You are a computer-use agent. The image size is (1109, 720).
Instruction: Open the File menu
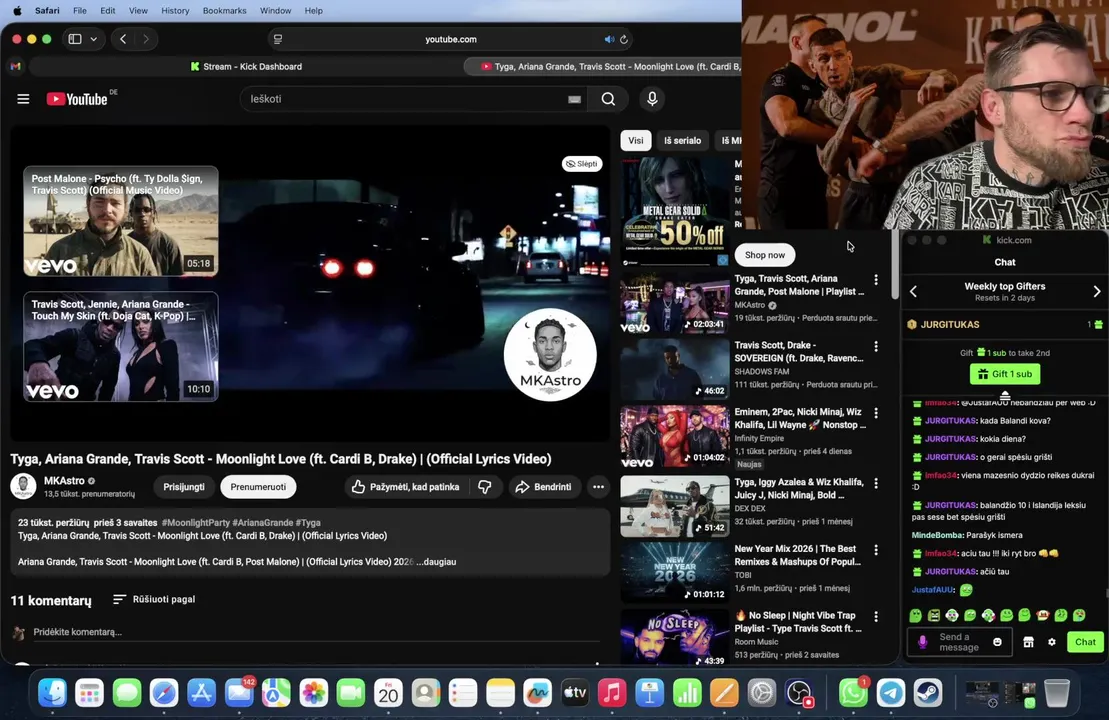pyautogui.click(x=80, y=11)
